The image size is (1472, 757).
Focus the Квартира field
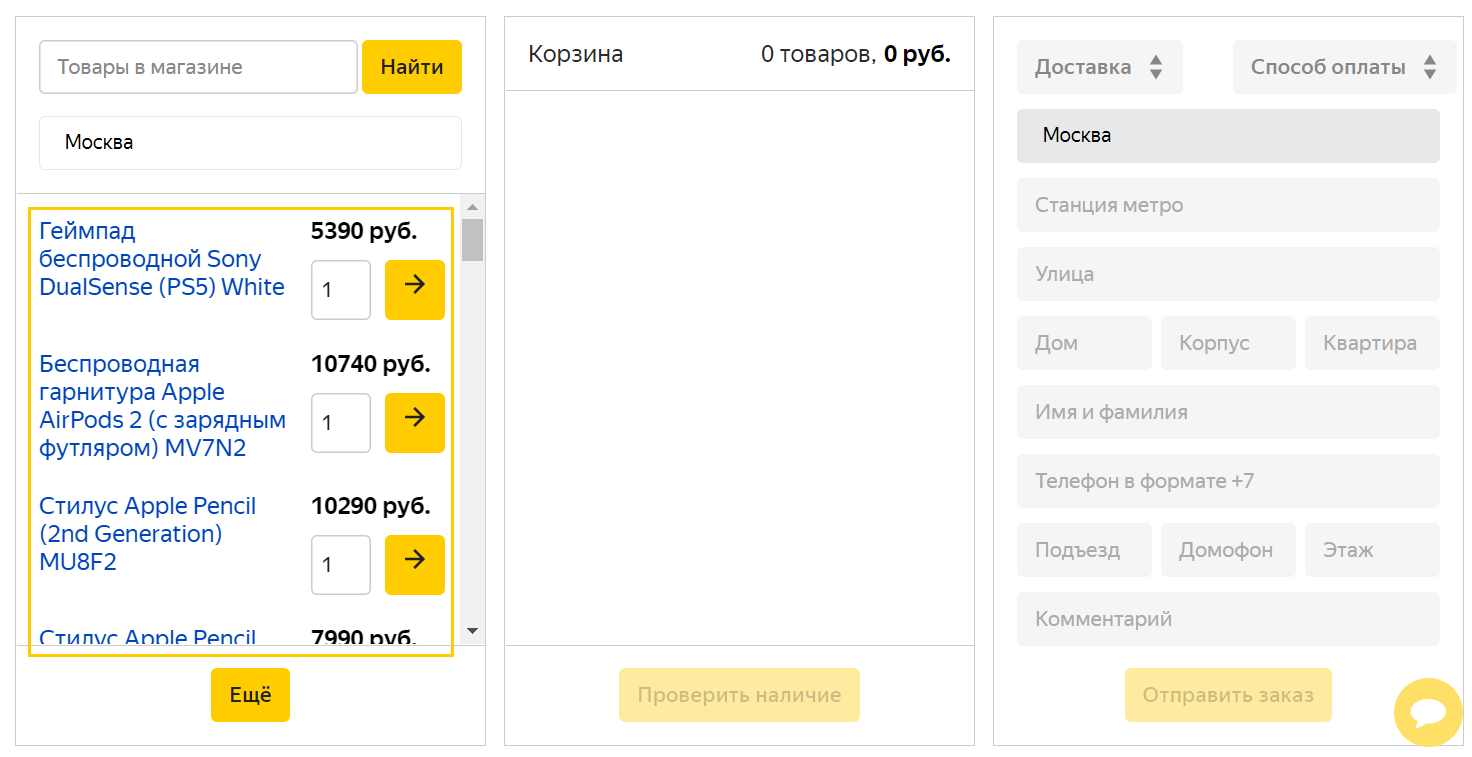(1372, 343)
